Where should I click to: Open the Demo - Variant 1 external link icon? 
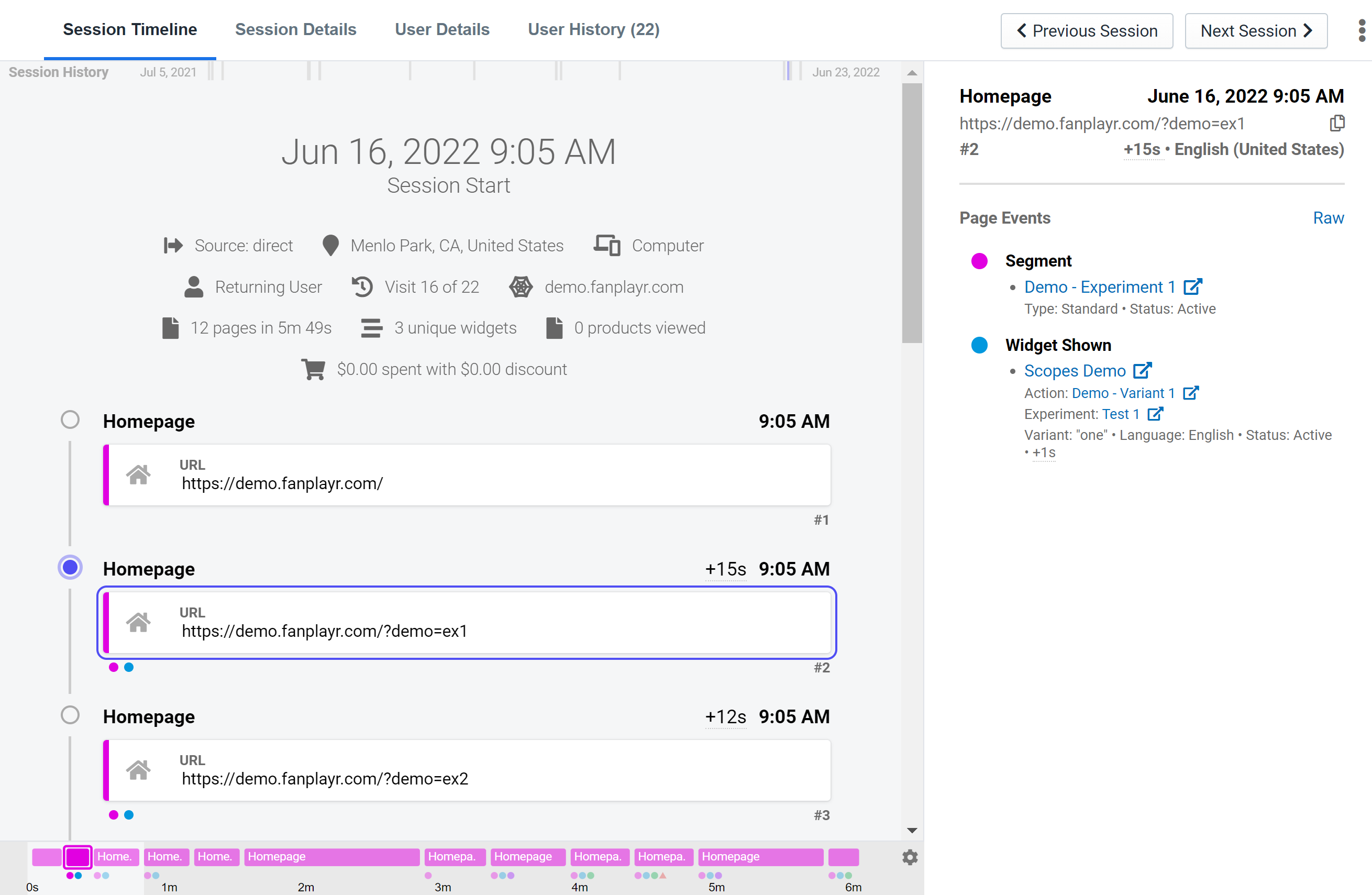[x=1190, y=393]
